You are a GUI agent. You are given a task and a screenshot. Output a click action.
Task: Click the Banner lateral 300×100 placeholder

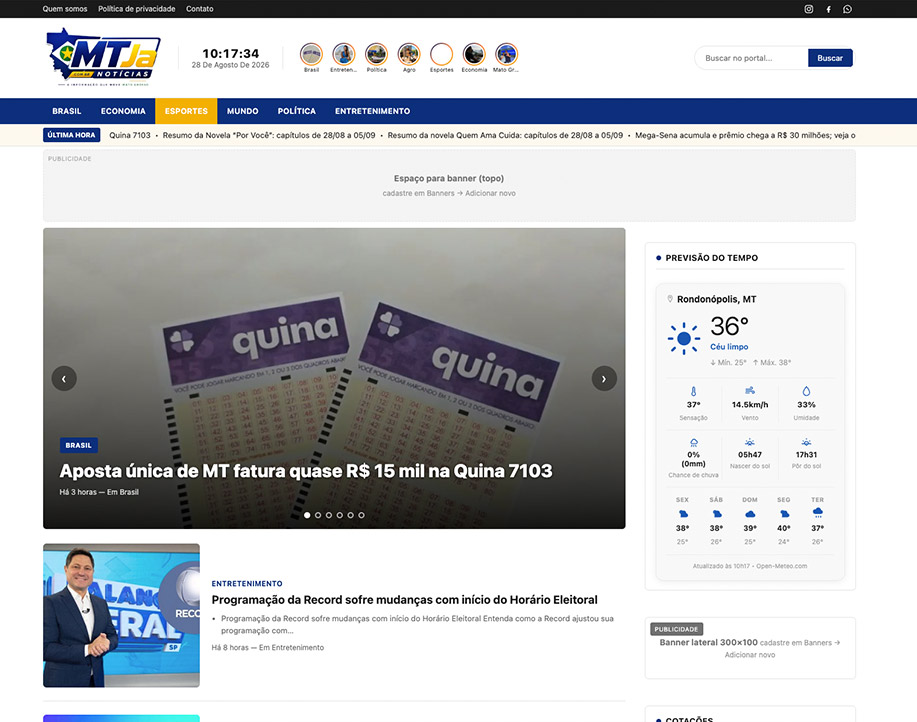tap(750, 648)
